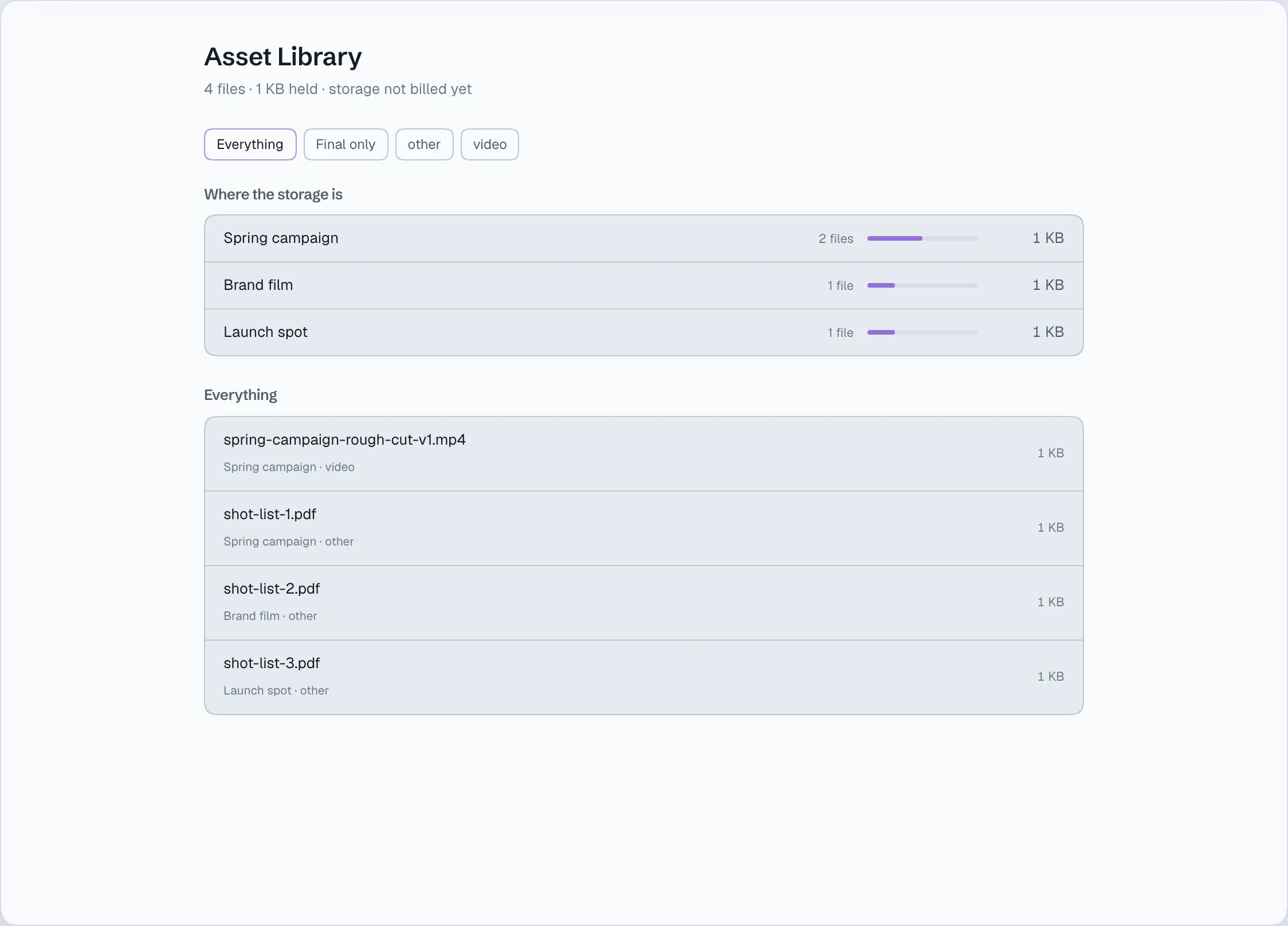Image resolution: width=1288 pixels, height=926 pixels.
Task: Open the Brand film storage row
Action: pyautogui.click(x=643, y=285)
